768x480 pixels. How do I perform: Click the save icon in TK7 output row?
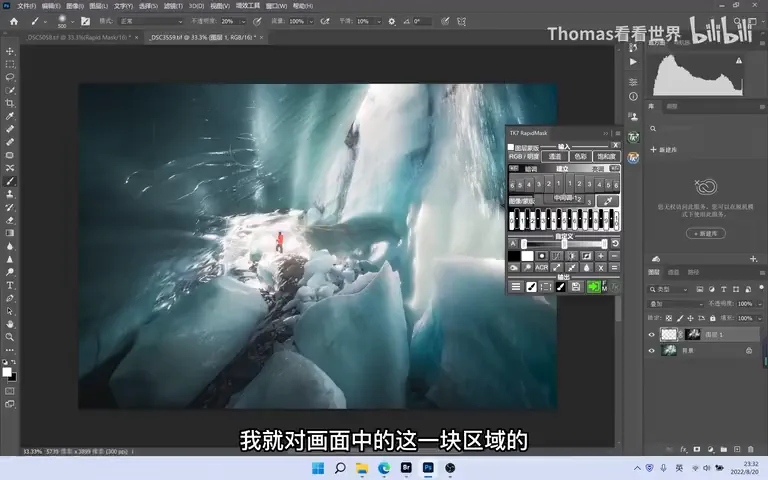576,287
